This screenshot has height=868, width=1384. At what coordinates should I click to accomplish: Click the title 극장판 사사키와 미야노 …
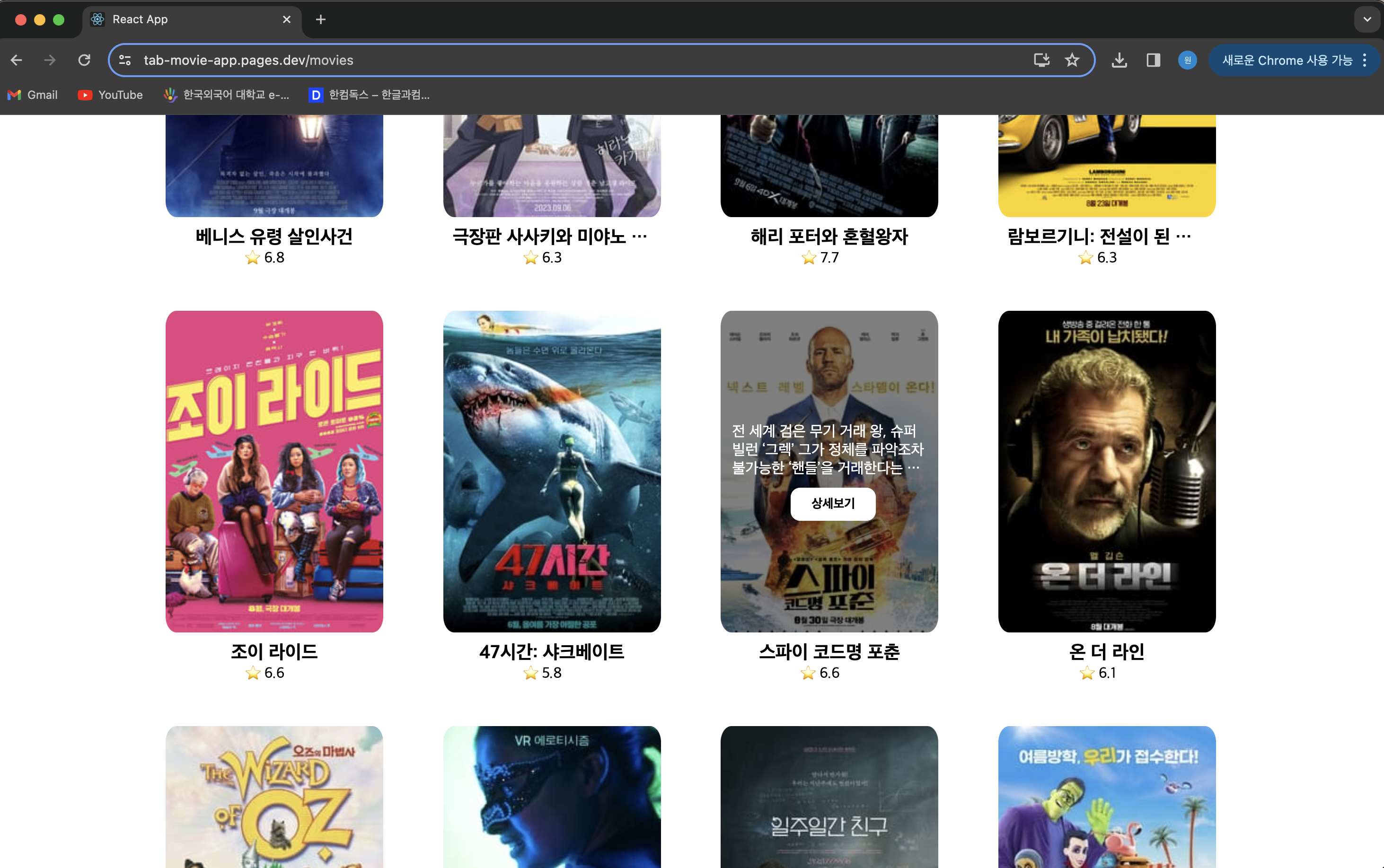550,236
